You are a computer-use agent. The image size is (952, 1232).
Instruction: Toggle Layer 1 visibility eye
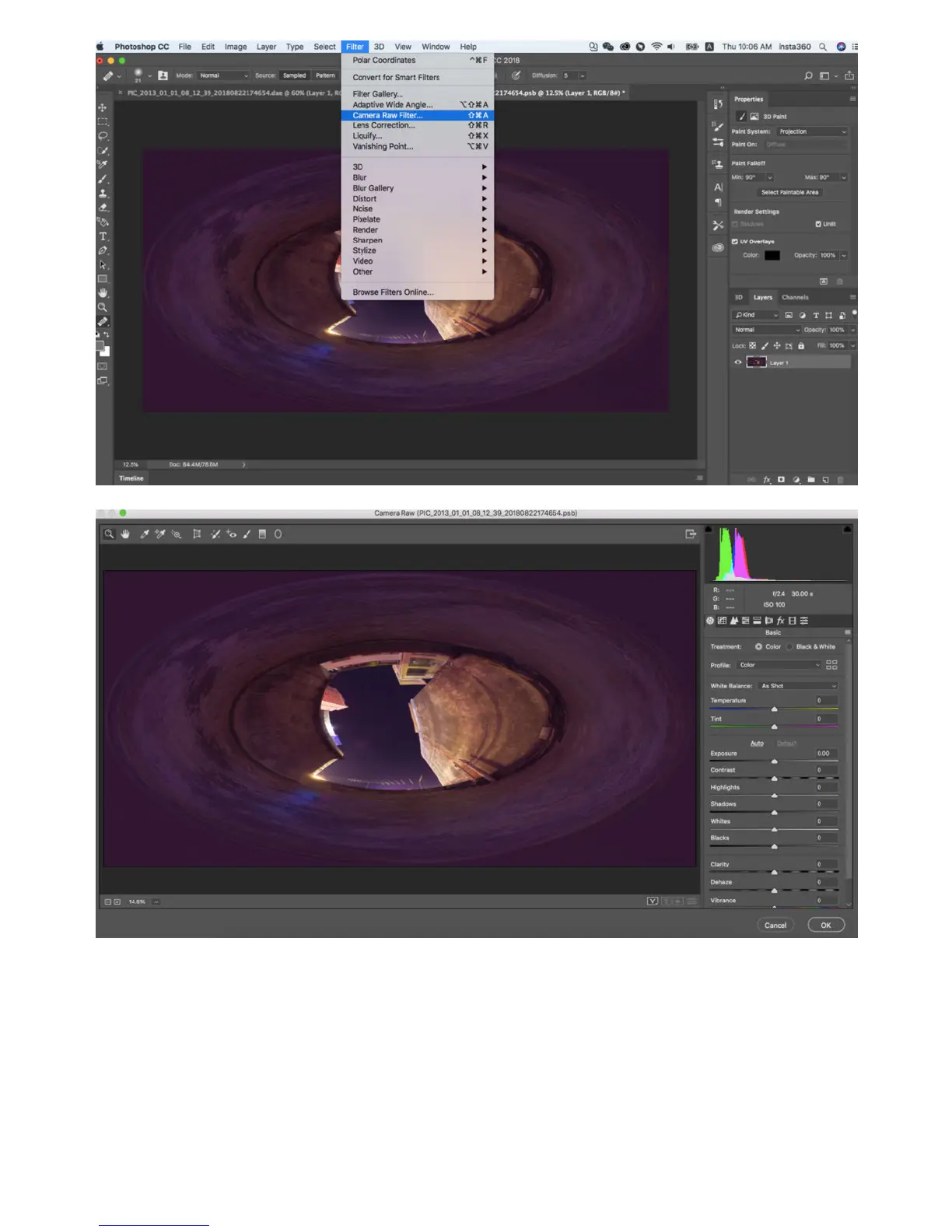click(x=738, y=362)
